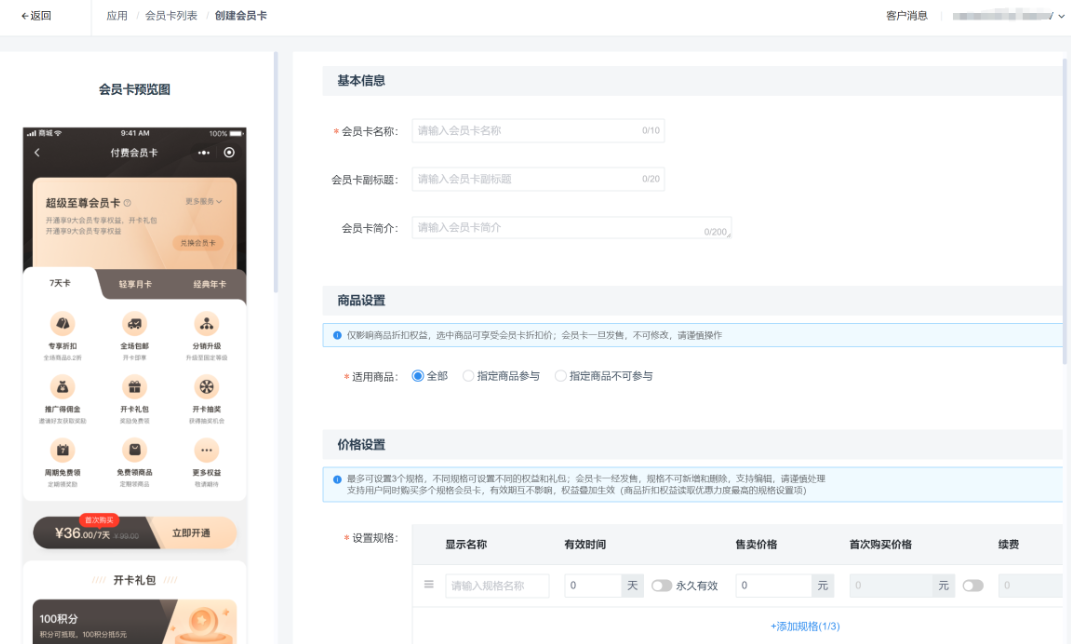The width and height of the screenshot is (1071, 644).
Task: Click the drag handle on the spec row
Action: (x=429, y=585)
